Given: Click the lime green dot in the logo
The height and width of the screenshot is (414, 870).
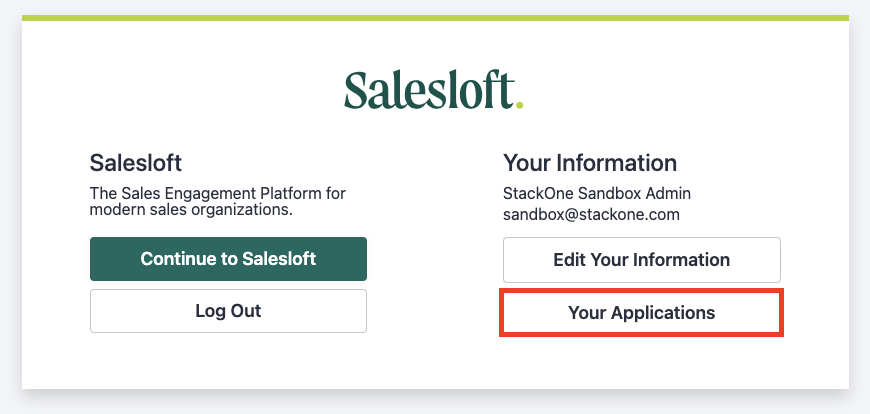Looking at the screenshot, I should point(519,104).
